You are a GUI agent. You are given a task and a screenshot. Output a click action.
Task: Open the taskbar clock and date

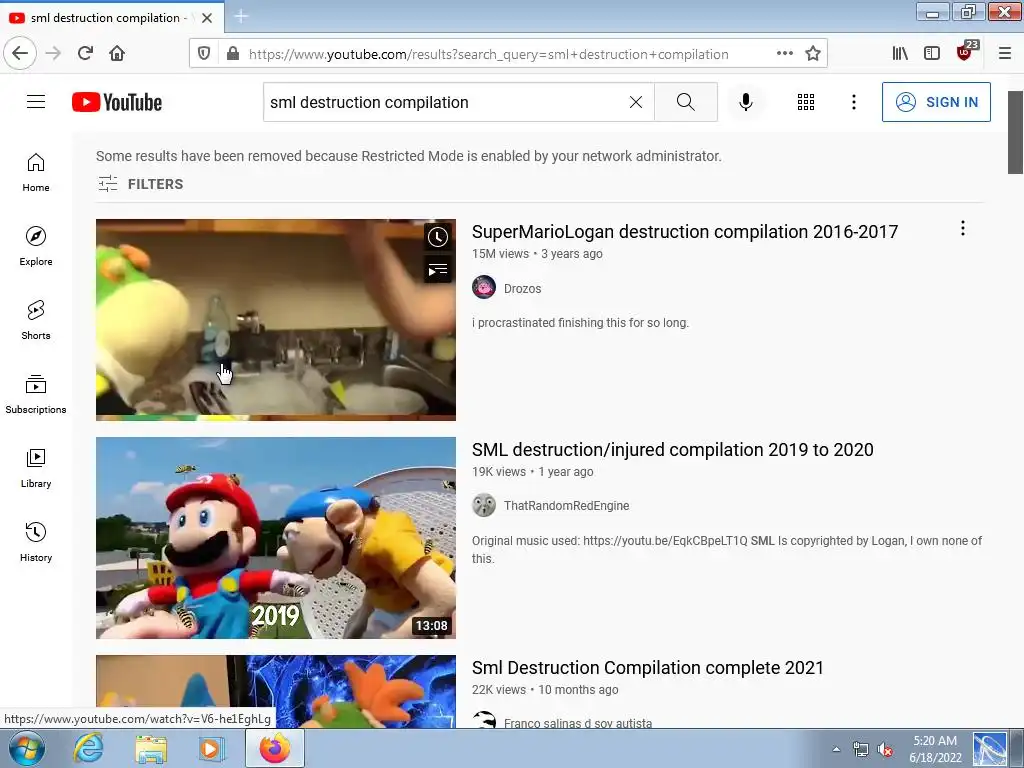click(x=935, y=749)
